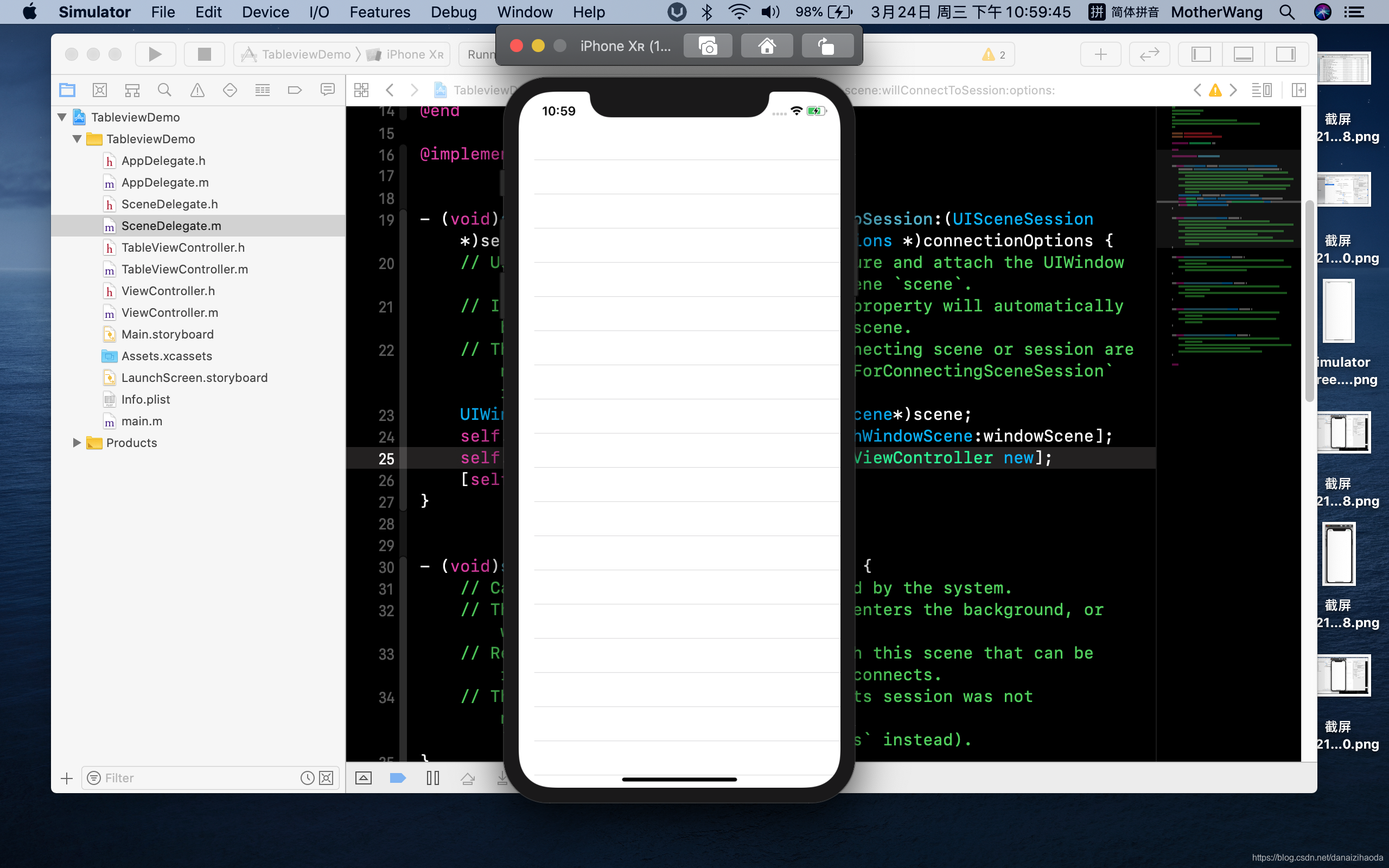1389x868 pixels.
Task: Go to simulator Home with the house icon
Action: 767,46
